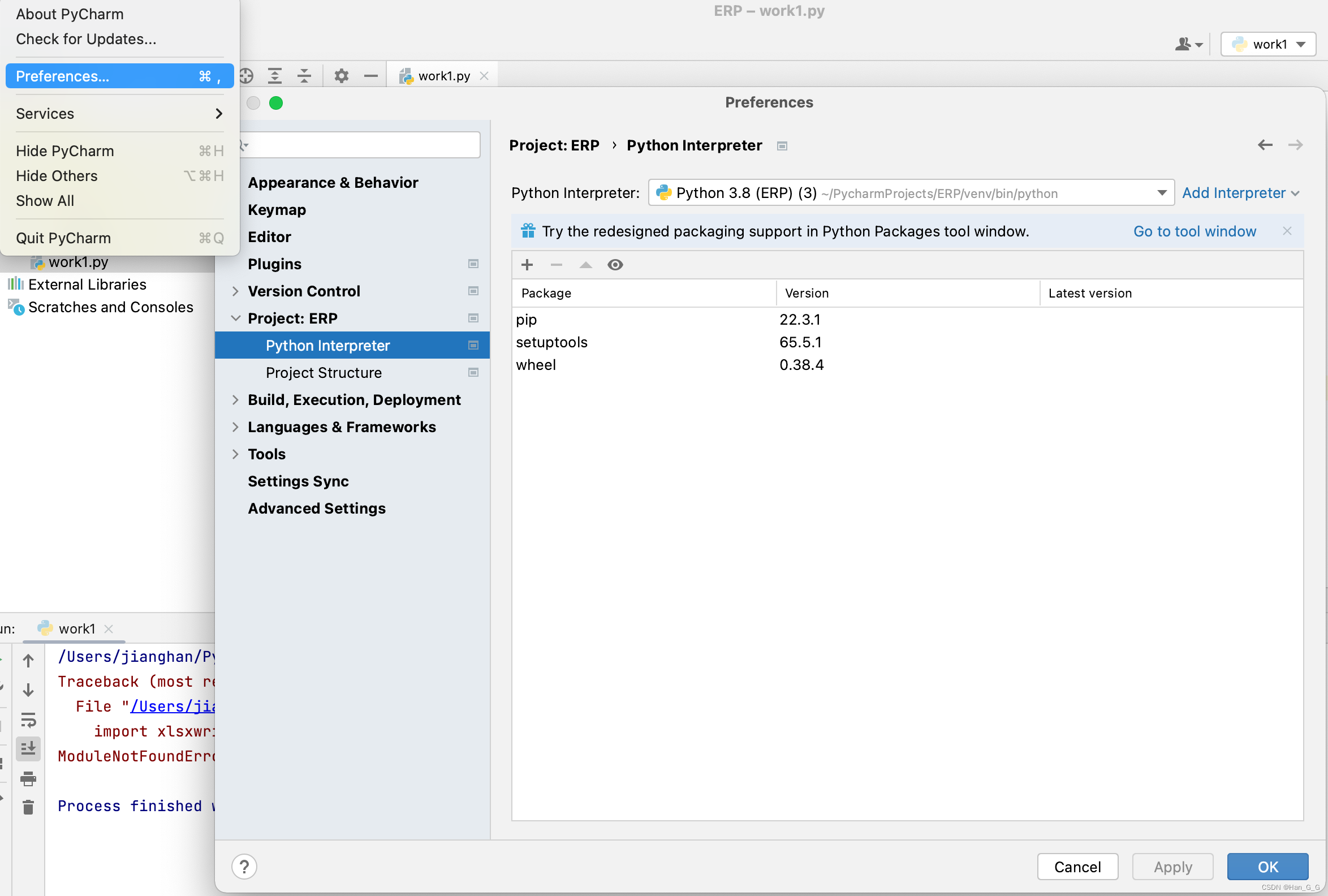Click the gear settings icon in toolbar
Viewport: 1328px width, 896px height.
pyautogui.click(x=341, y=75)
